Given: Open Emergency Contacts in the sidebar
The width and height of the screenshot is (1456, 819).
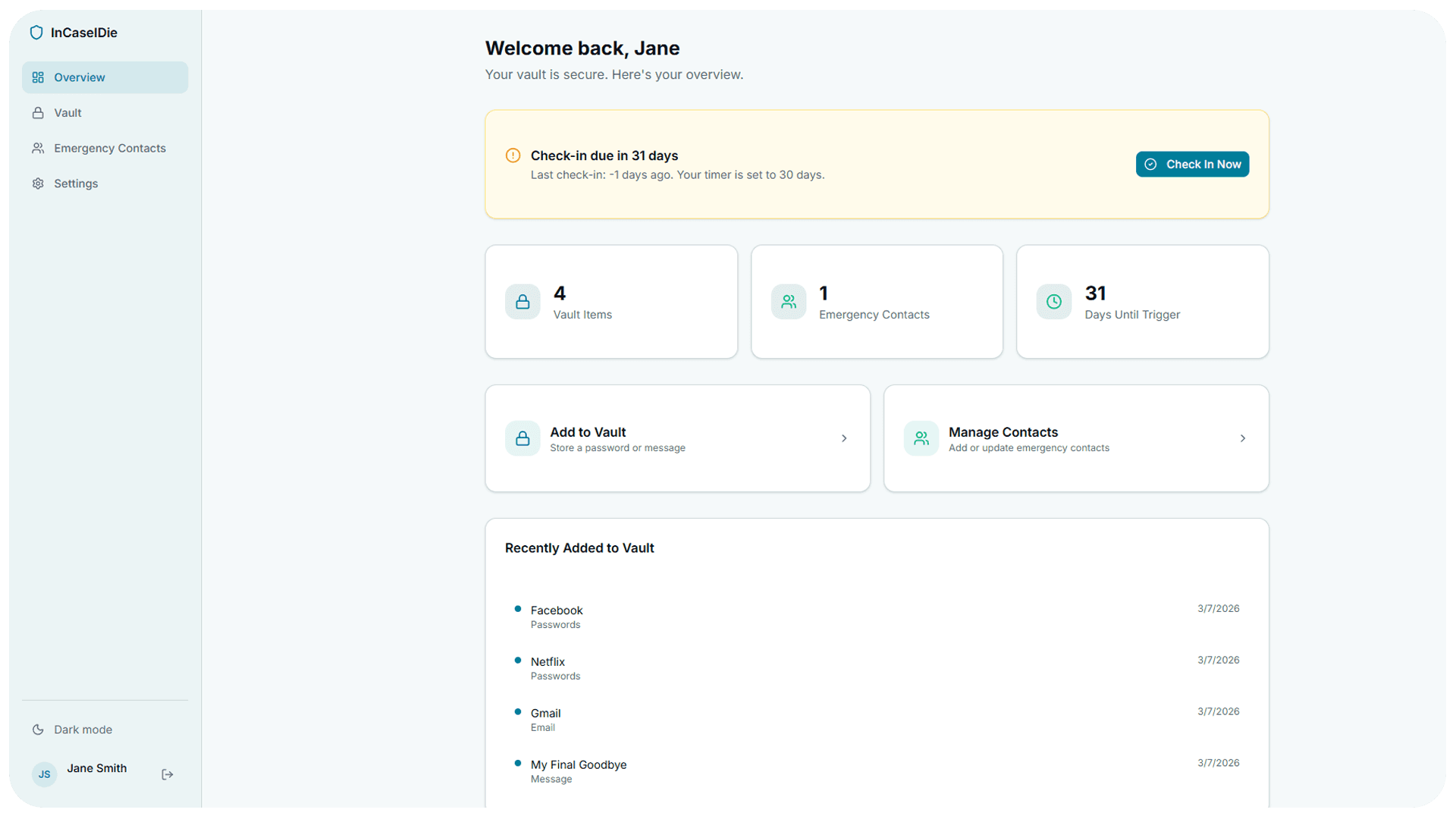Looking at the screenshot, I should click(105, 149).
